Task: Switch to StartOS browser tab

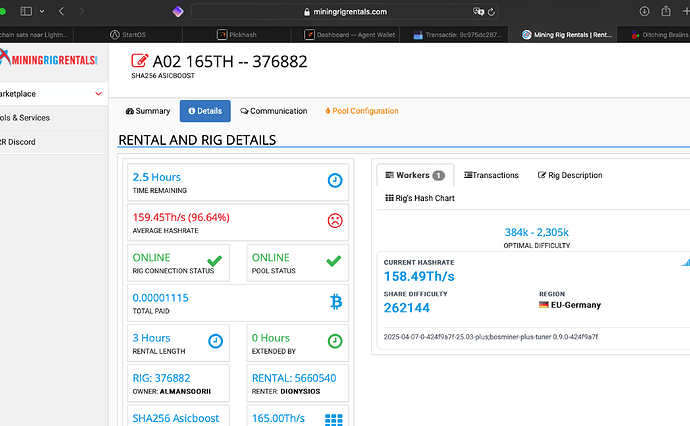Action: pos(128,34)
